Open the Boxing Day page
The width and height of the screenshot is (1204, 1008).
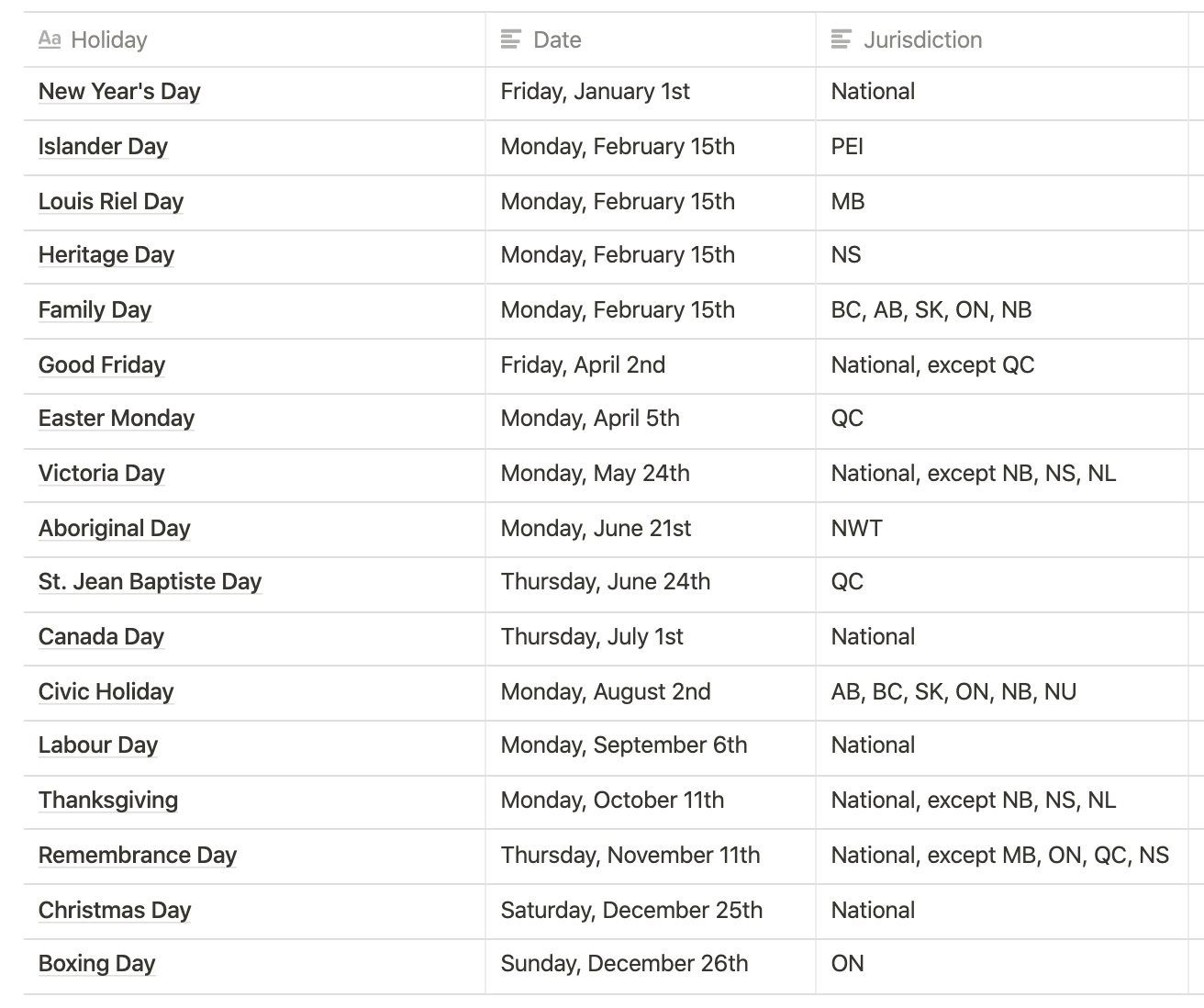click(x=97, y=964)
